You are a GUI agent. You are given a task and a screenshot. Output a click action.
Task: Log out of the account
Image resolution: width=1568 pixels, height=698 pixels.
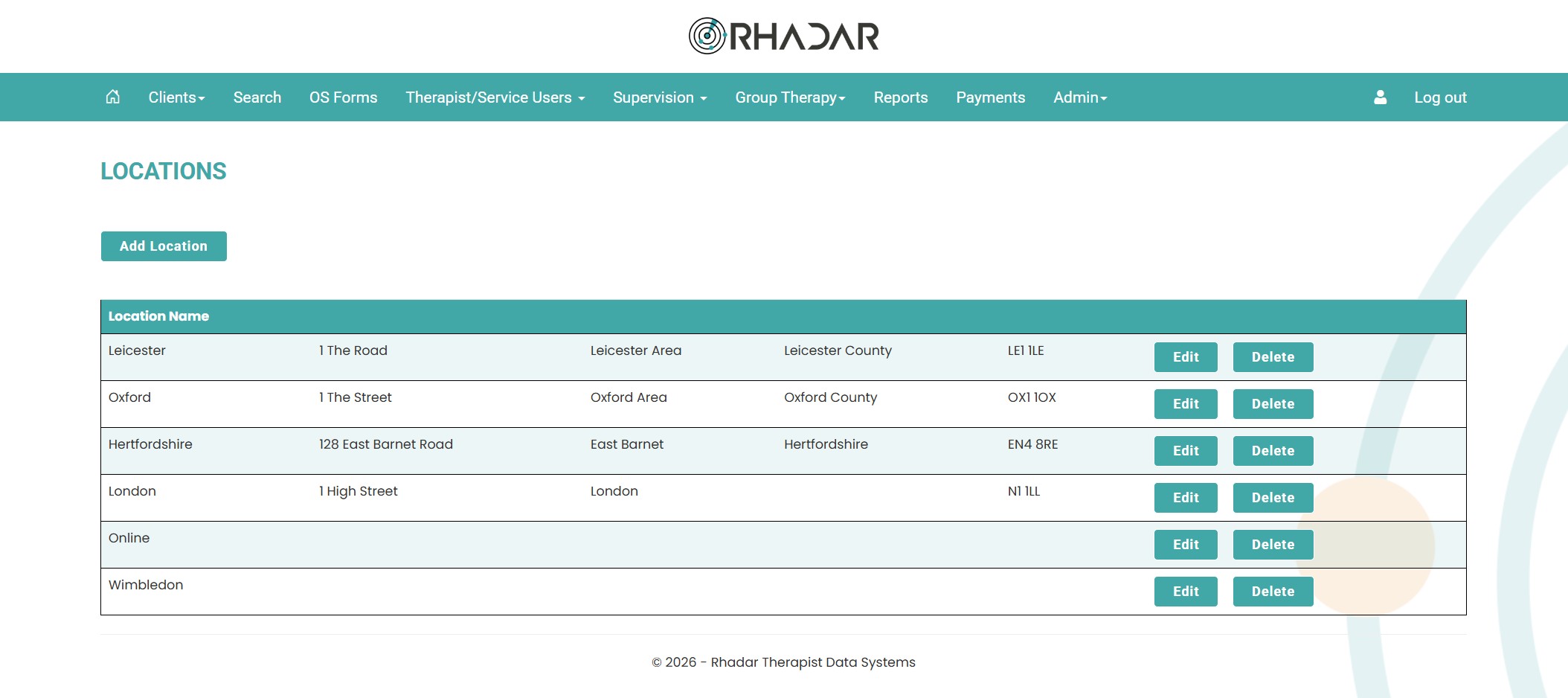pos(1440,97)
